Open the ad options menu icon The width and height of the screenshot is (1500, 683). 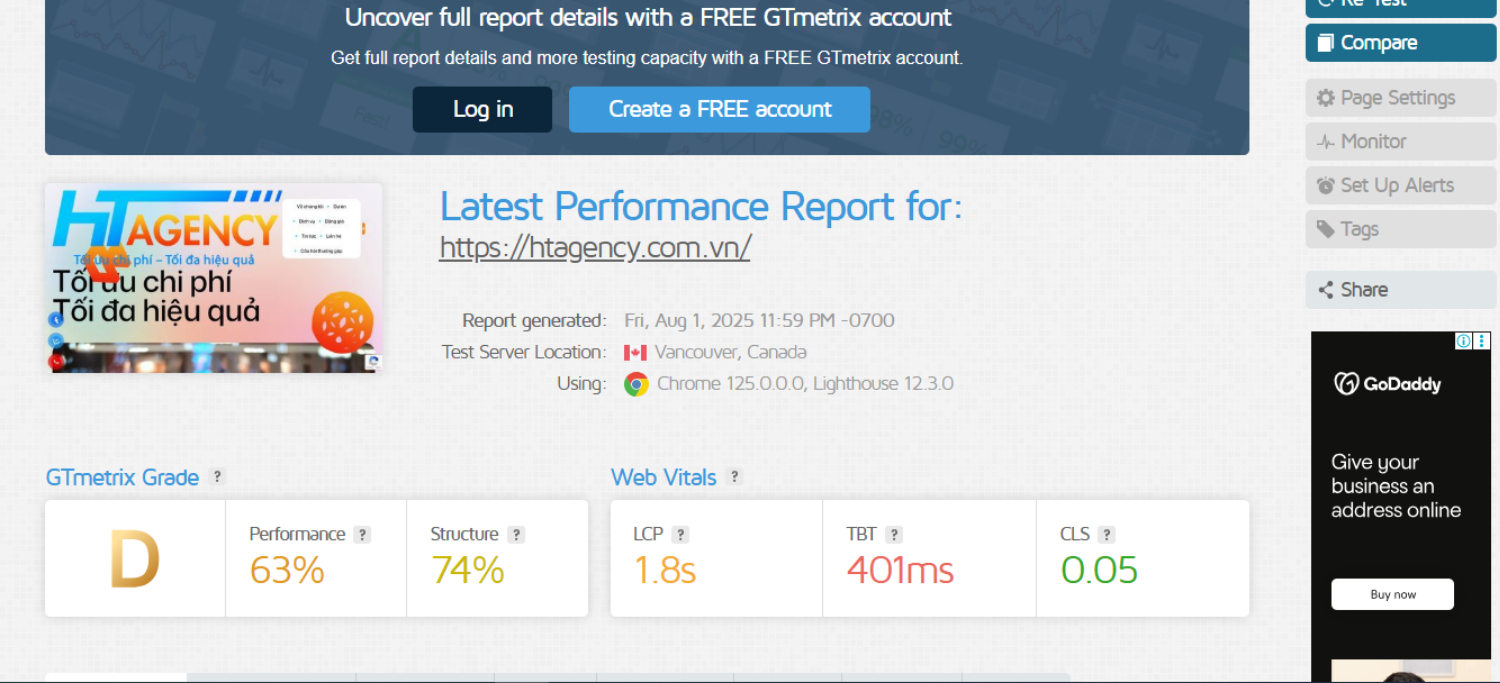pos(1482,341)
